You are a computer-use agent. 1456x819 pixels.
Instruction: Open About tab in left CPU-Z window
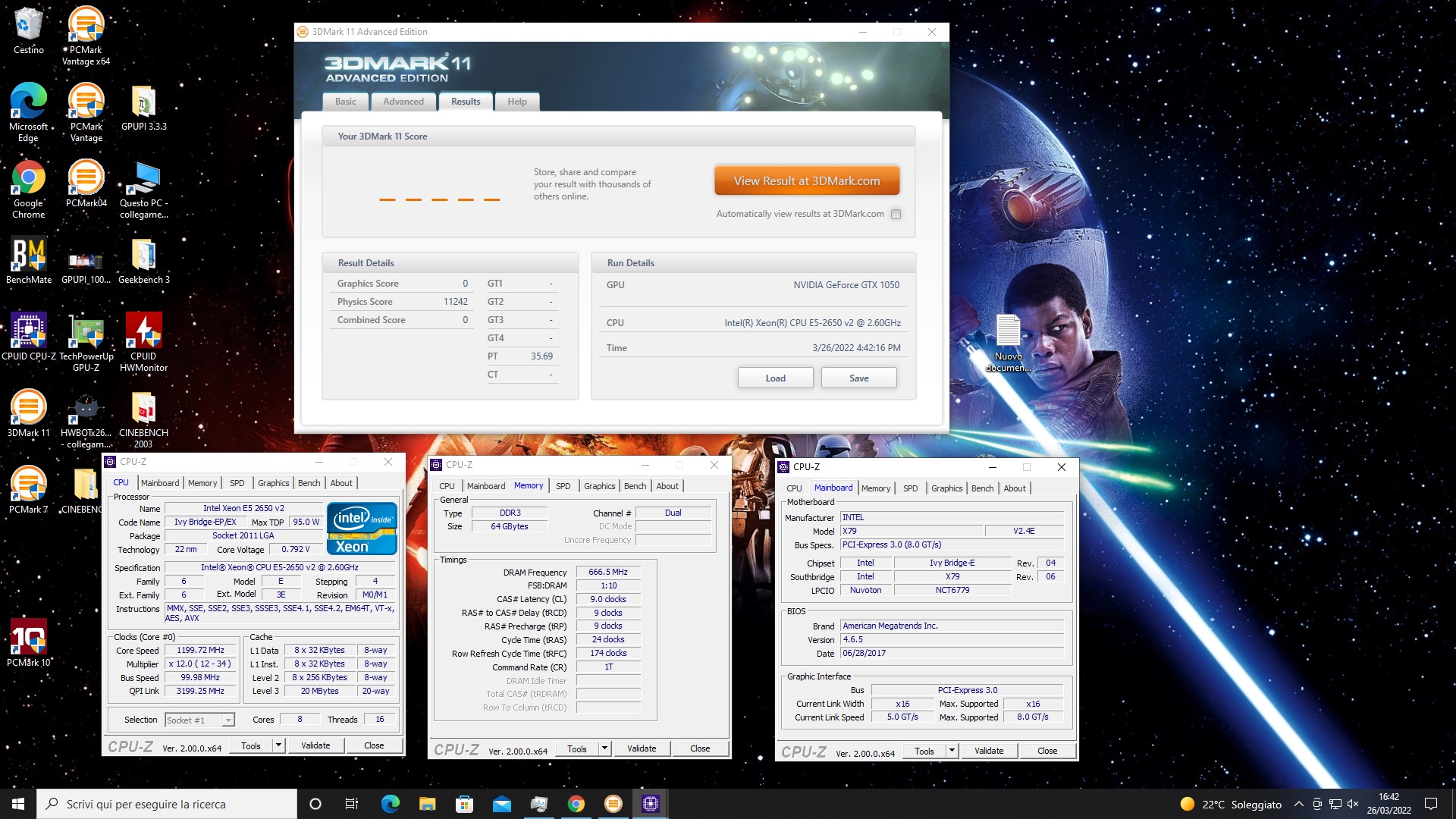(341, 483)
